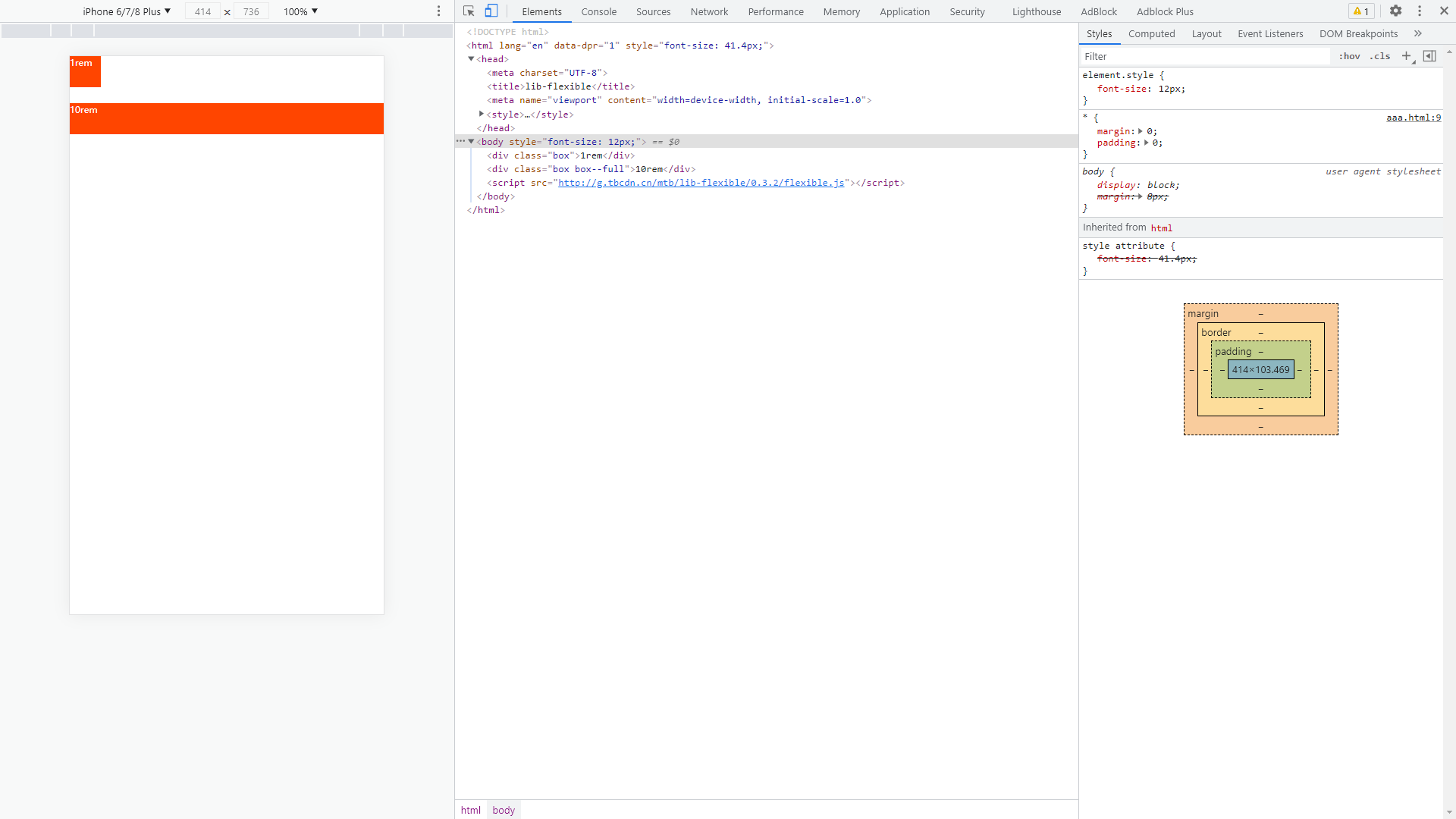Open DevTools settings gear
Screen dimensions: 1456x819
[1395, 11]
